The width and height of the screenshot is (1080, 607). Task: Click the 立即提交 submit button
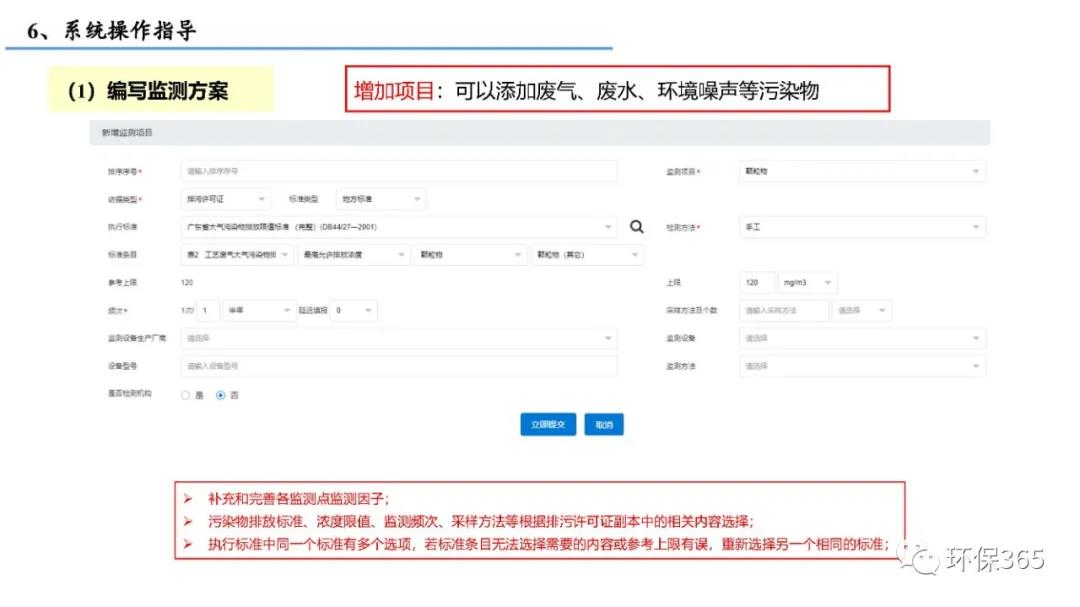pyautogui.click(x=548, y=424)
